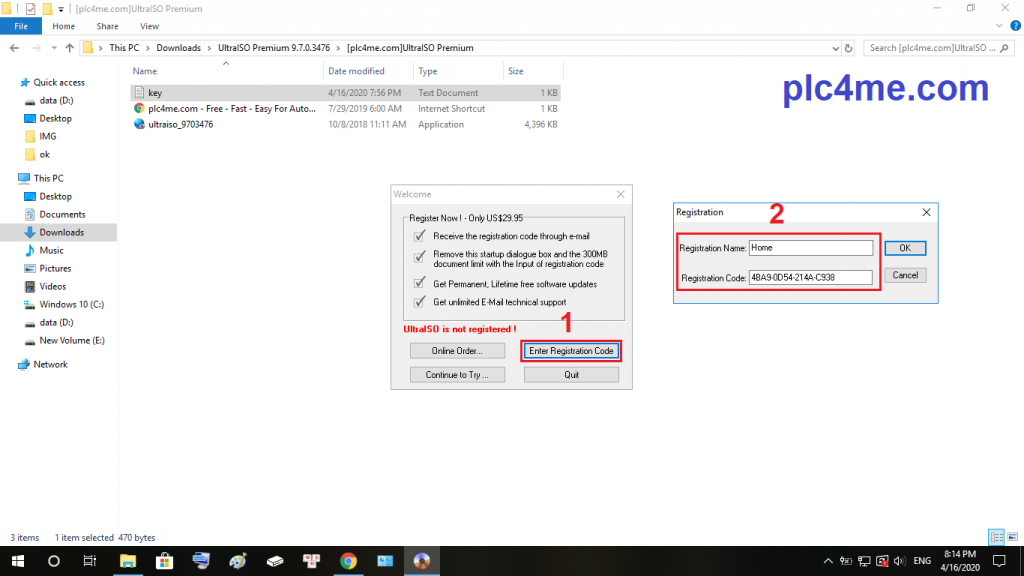This screenshot has width=1024, height=576.
Task: Click Online Order button
Action: pos(457,351)
